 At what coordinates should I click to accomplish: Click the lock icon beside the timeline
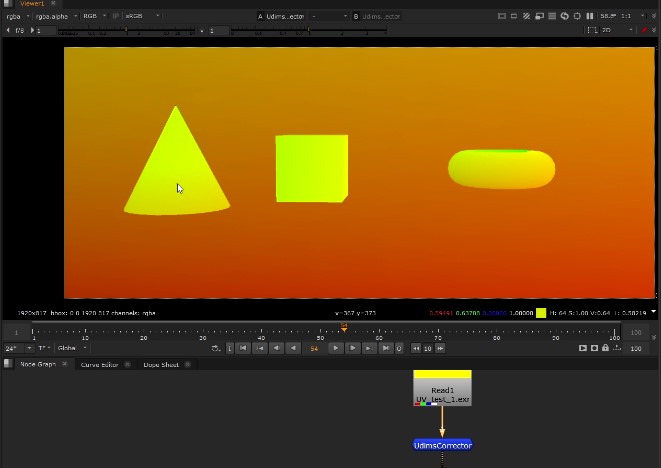tap(605, 348)
